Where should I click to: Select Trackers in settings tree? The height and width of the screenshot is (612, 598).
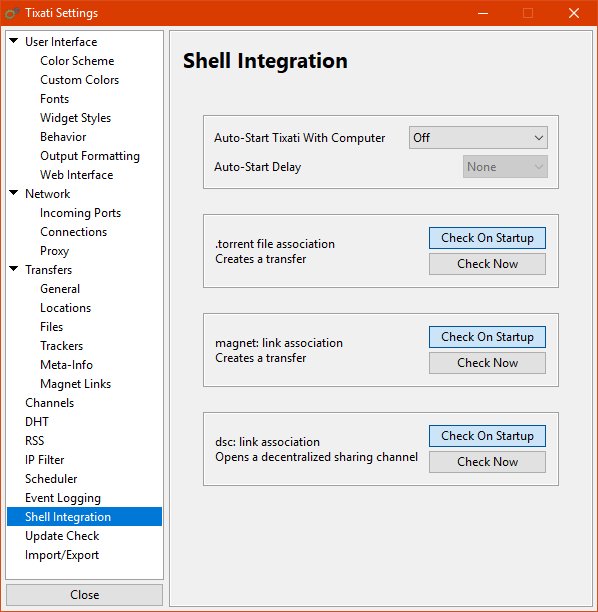pos(61,346)
